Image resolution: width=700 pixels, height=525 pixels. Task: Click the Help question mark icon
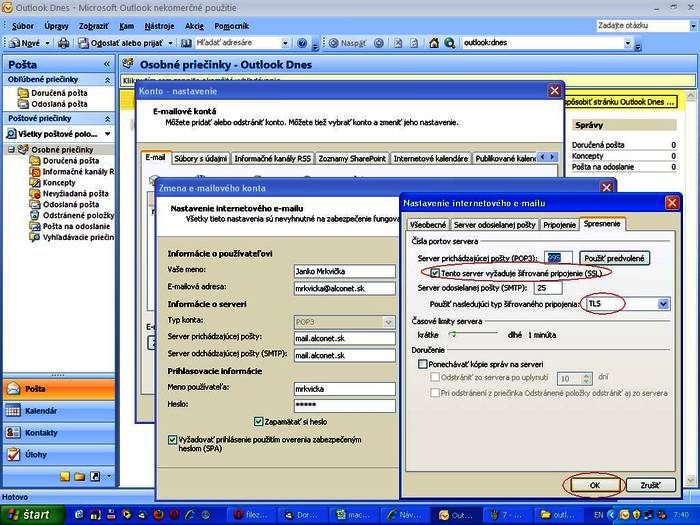[302, 43]
